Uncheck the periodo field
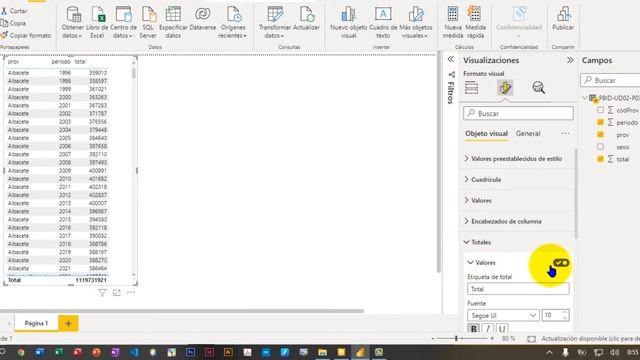 point(600,122)
